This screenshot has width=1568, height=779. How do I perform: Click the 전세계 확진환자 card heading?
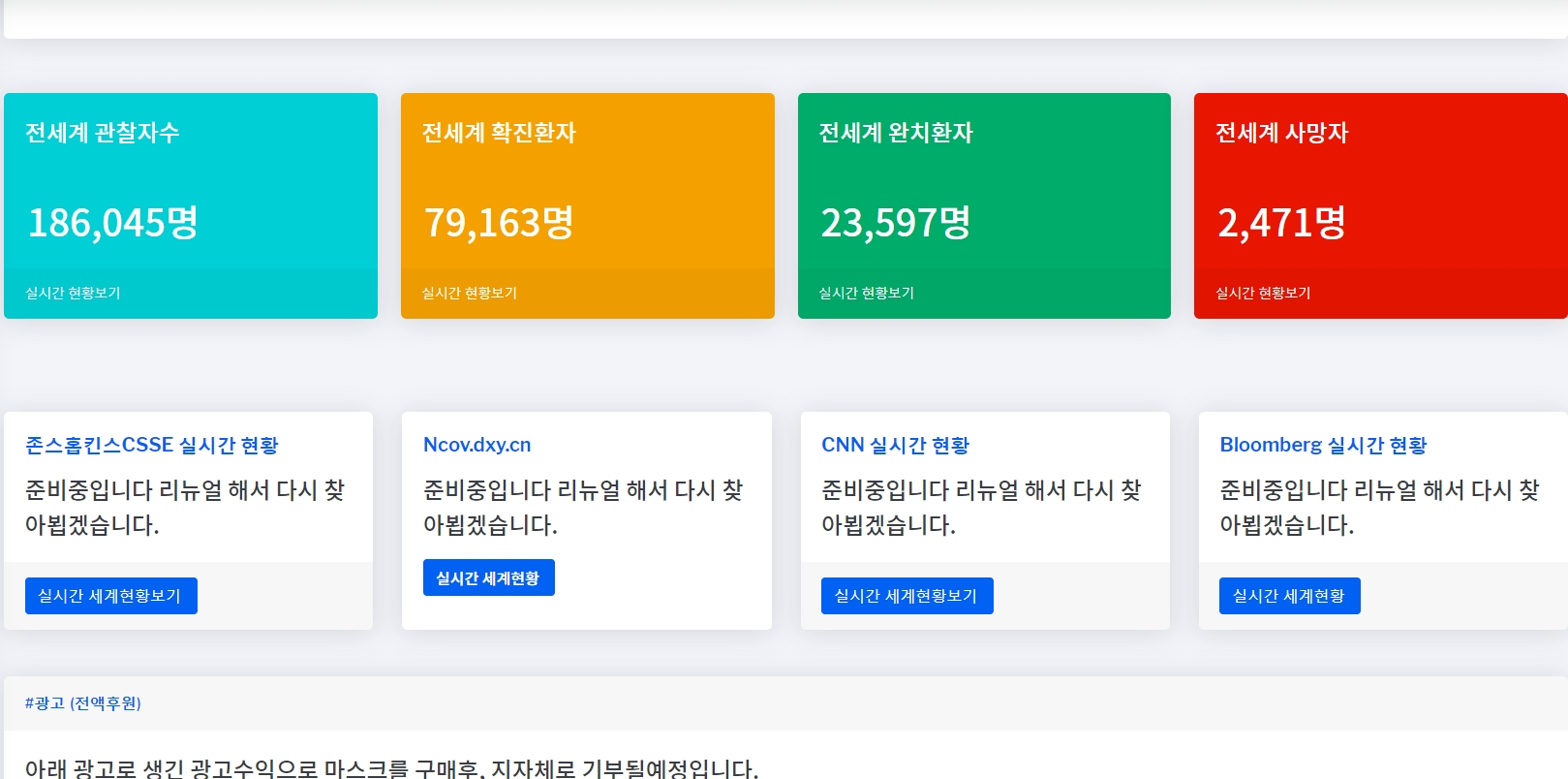click(x=499, y=133)
